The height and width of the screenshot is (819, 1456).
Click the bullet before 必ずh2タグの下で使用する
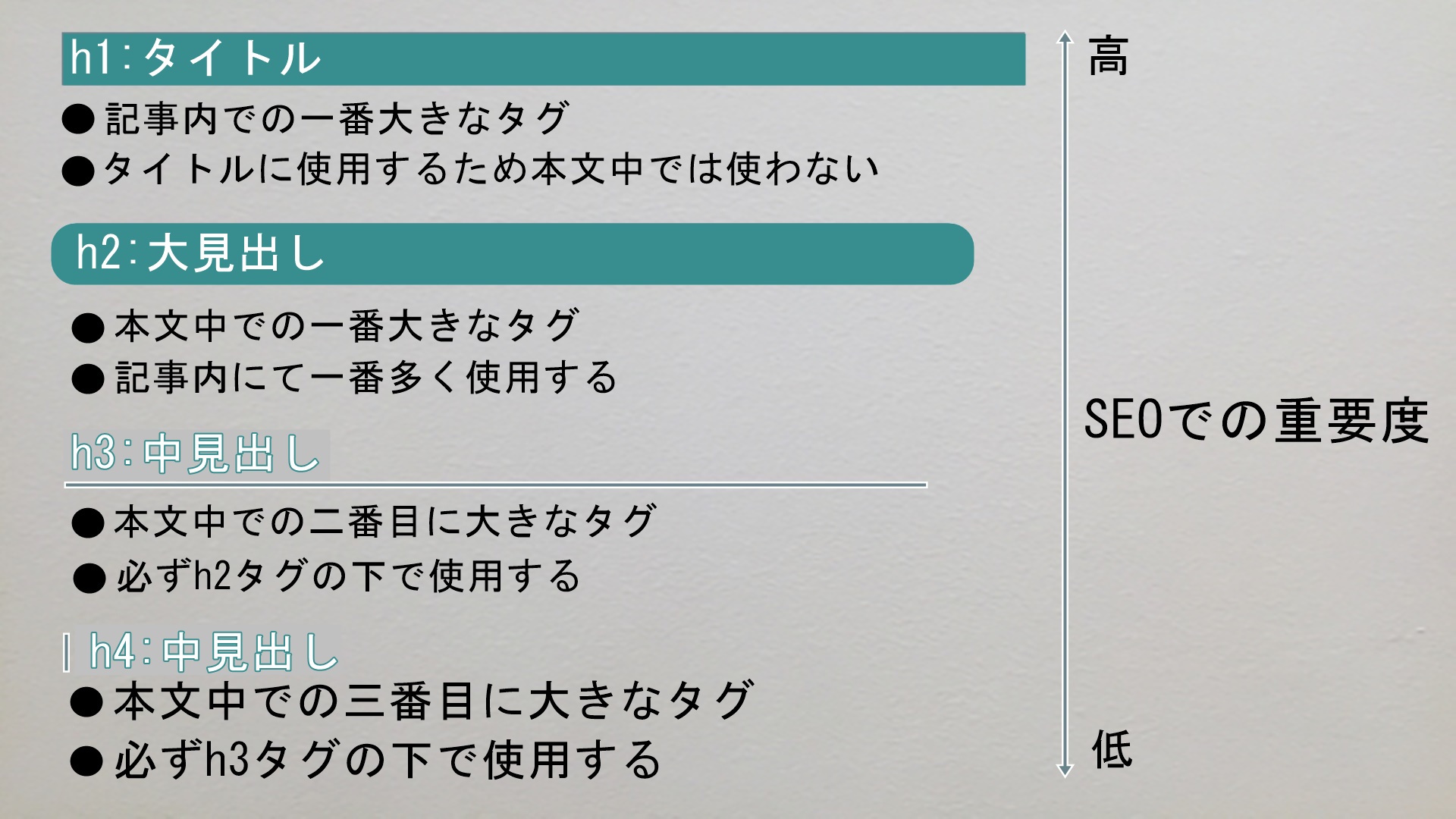coord(89,579)
